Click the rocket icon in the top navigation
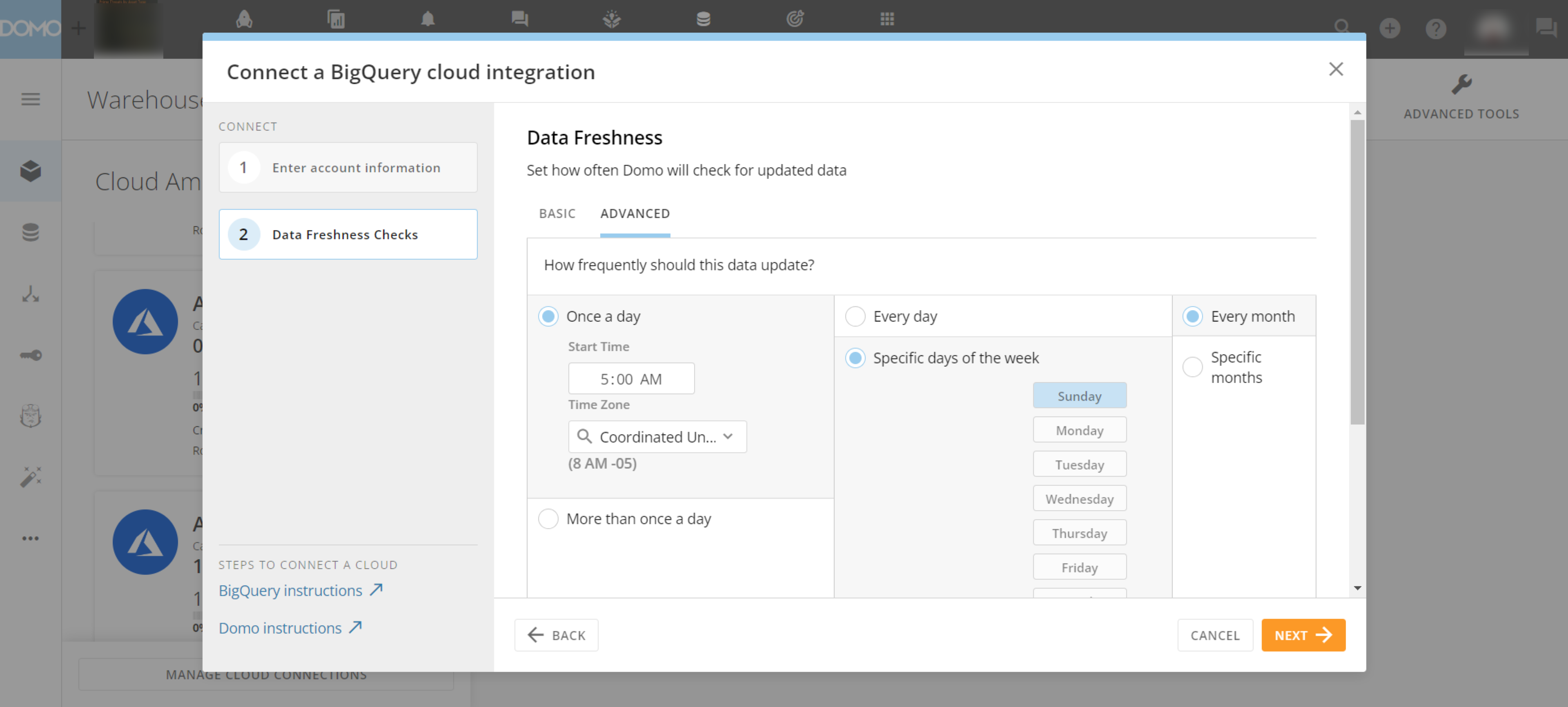 [244, 19]
